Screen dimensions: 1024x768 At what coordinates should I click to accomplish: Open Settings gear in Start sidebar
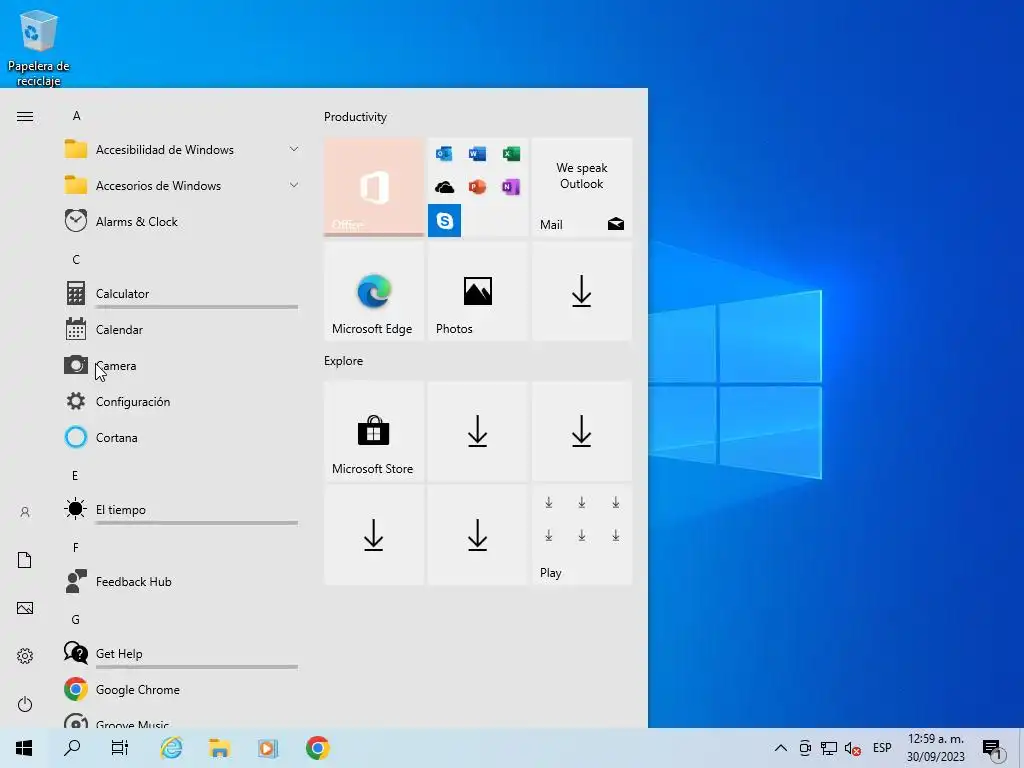[x=25, y=656]
